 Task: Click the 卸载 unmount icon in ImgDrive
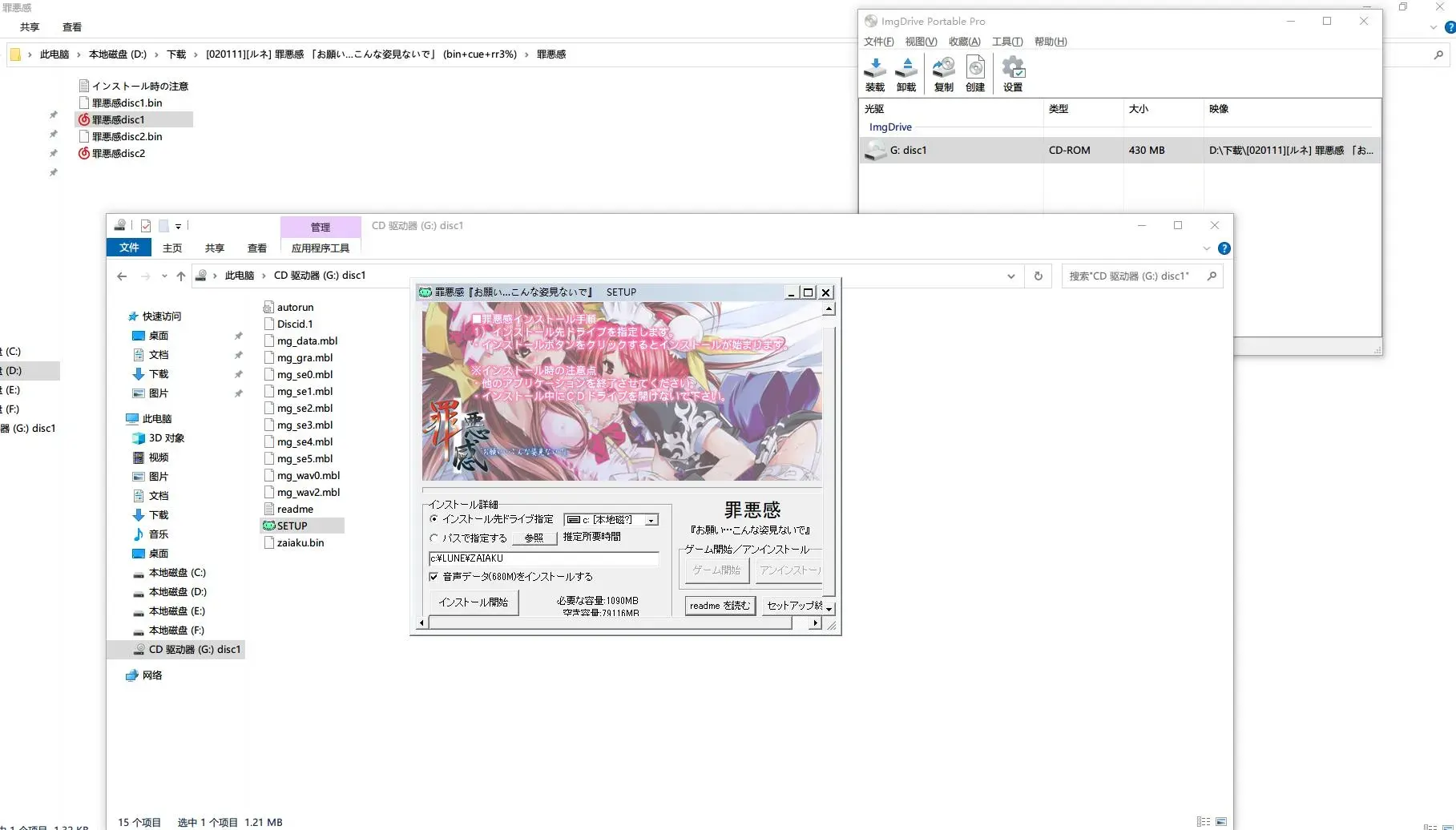coord(906,74)
